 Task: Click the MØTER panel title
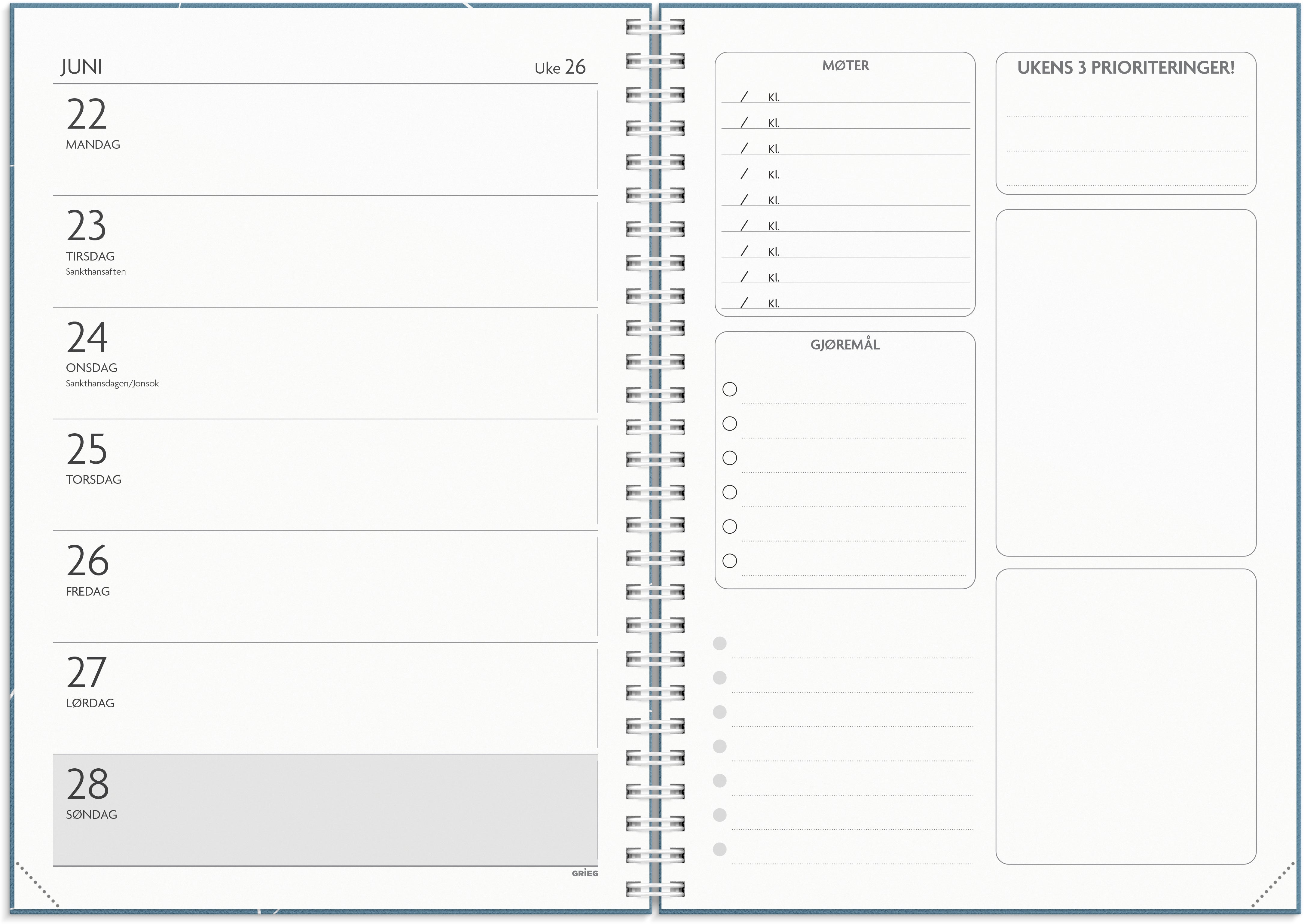point(846,66)
